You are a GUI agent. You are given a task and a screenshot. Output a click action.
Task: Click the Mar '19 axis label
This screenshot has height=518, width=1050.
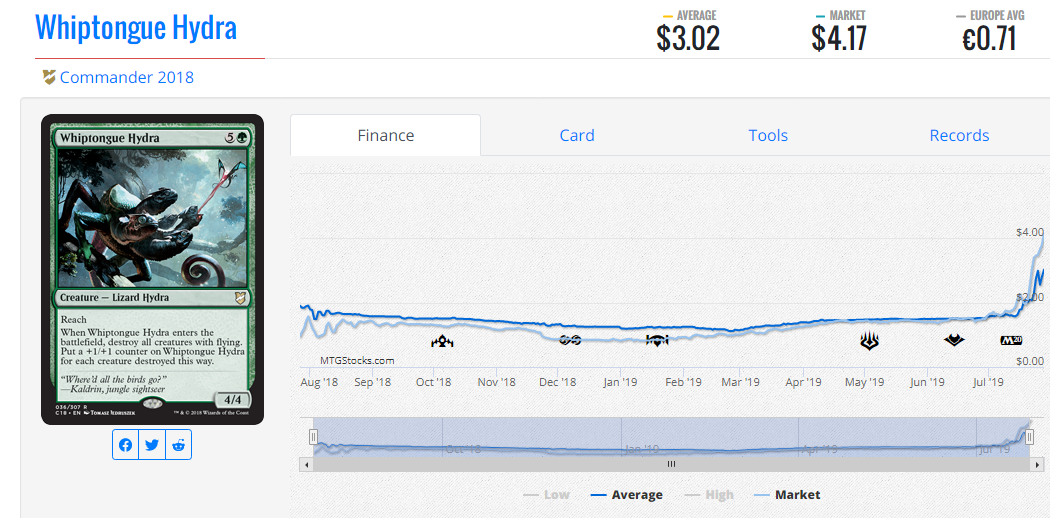741,382
